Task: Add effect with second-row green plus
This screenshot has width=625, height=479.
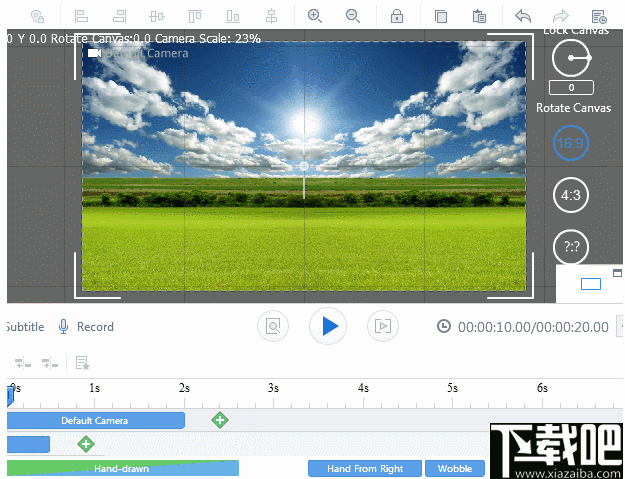Action: click(86, 444)
